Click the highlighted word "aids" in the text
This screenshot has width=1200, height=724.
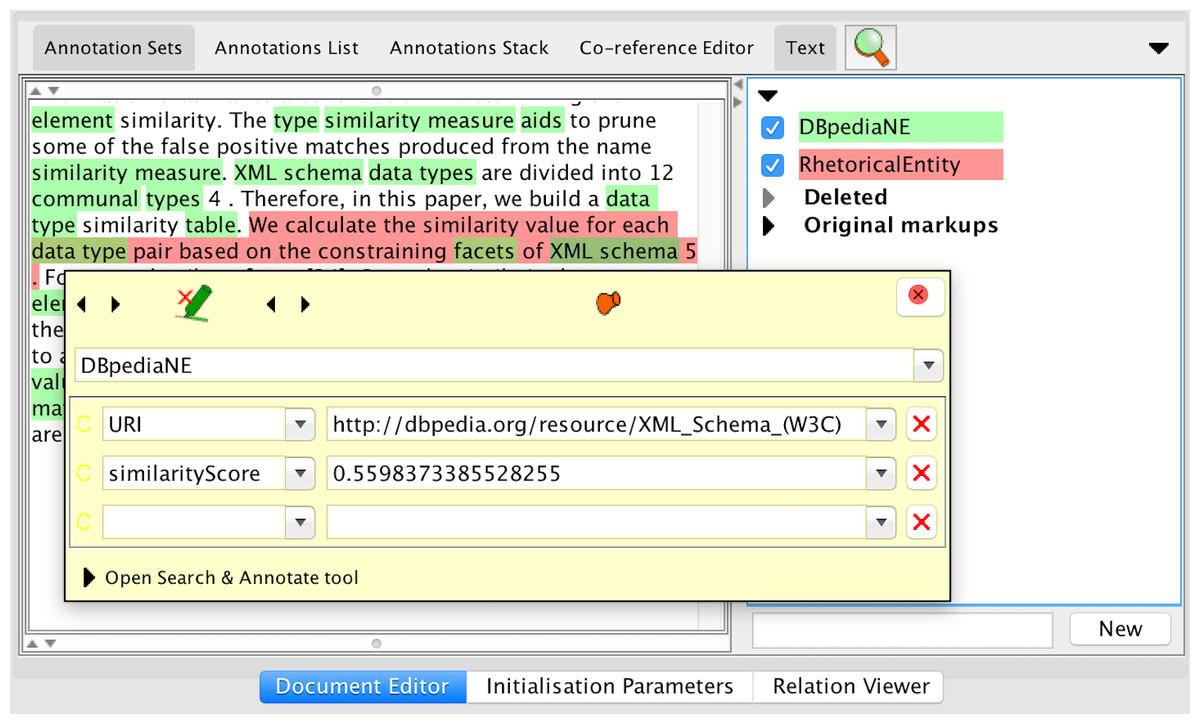tap(542, 121)
